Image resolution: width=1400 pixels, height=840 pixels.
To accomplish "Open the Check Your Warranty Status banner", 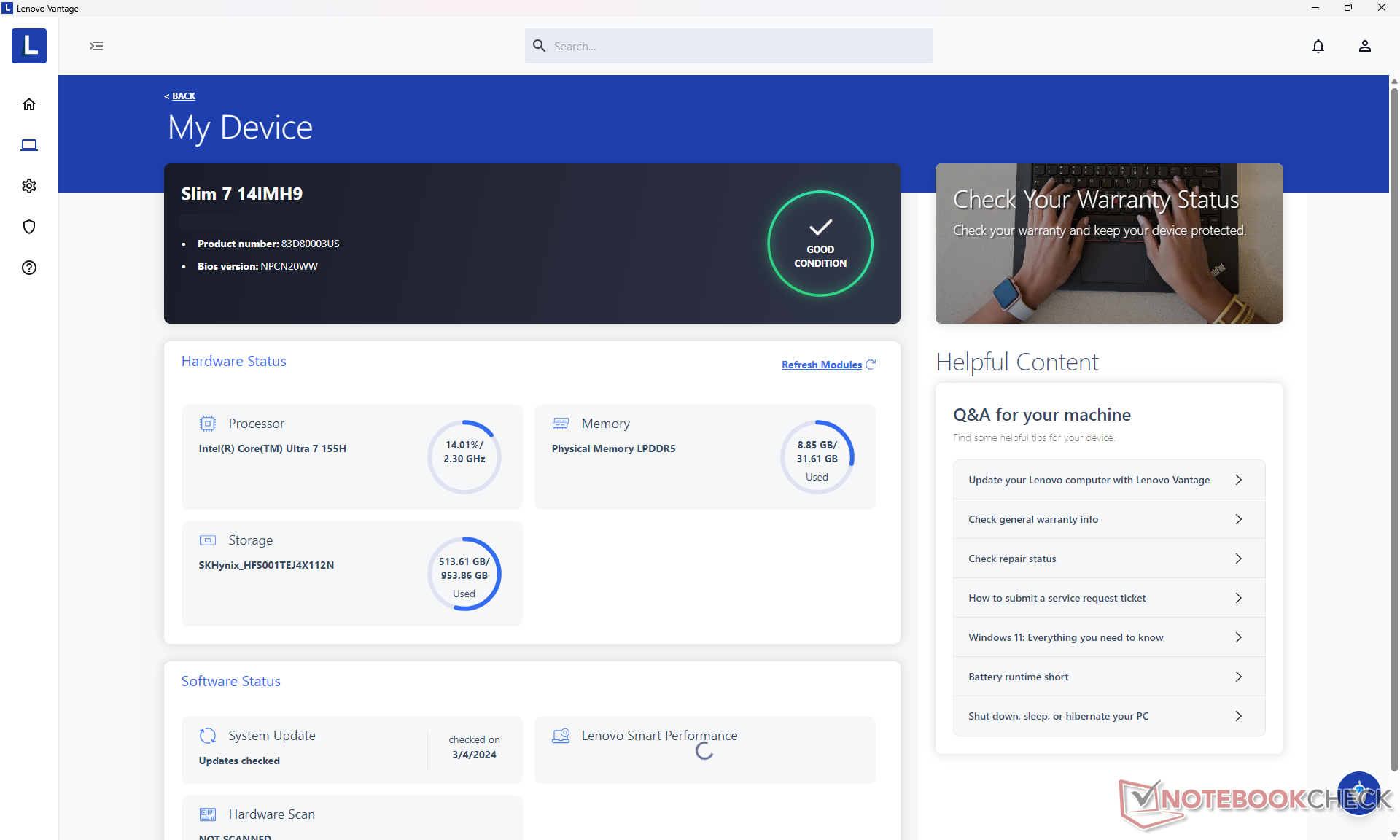I will [1108, 244].
